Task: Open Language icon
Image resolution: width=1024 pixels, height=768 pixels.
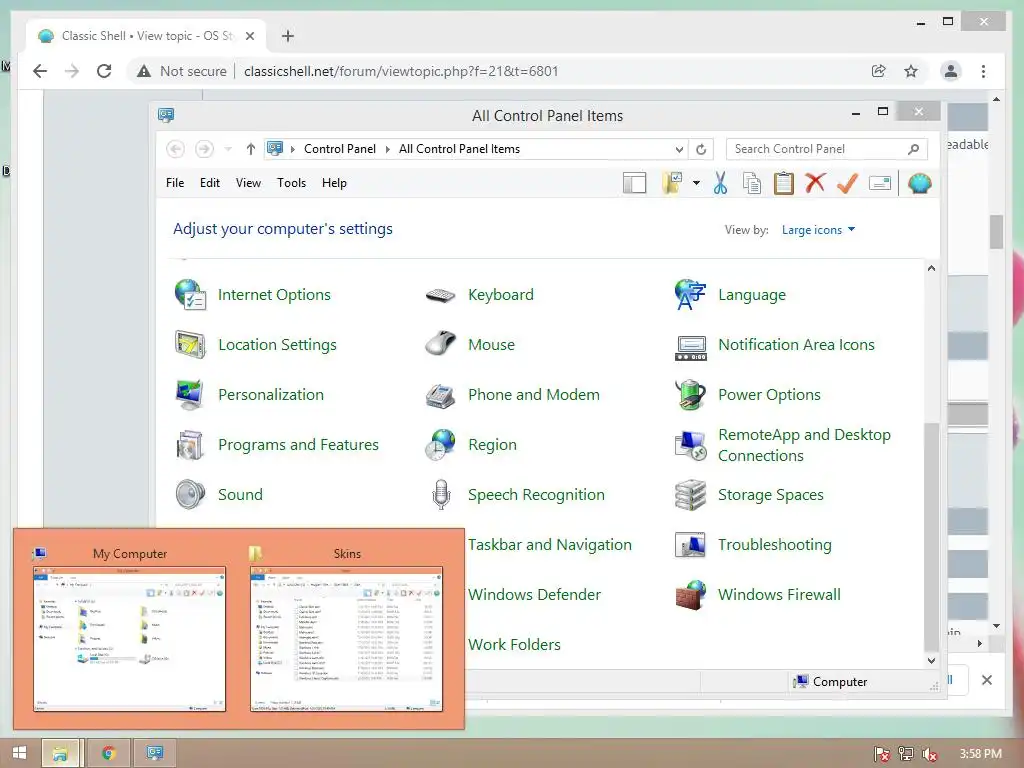Action: click(x=690, y=295)
